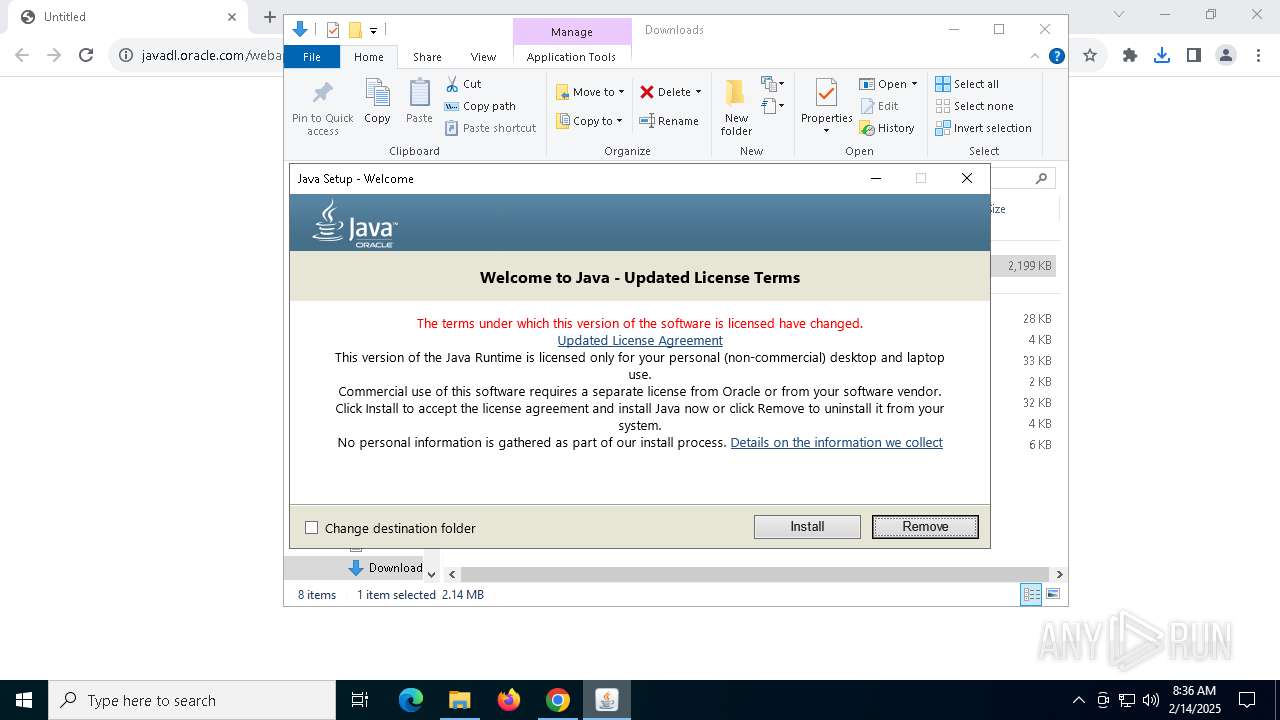Launch Microsoft Edge from the taskbar
1280x720 pixels.
[x=411, y=700]
